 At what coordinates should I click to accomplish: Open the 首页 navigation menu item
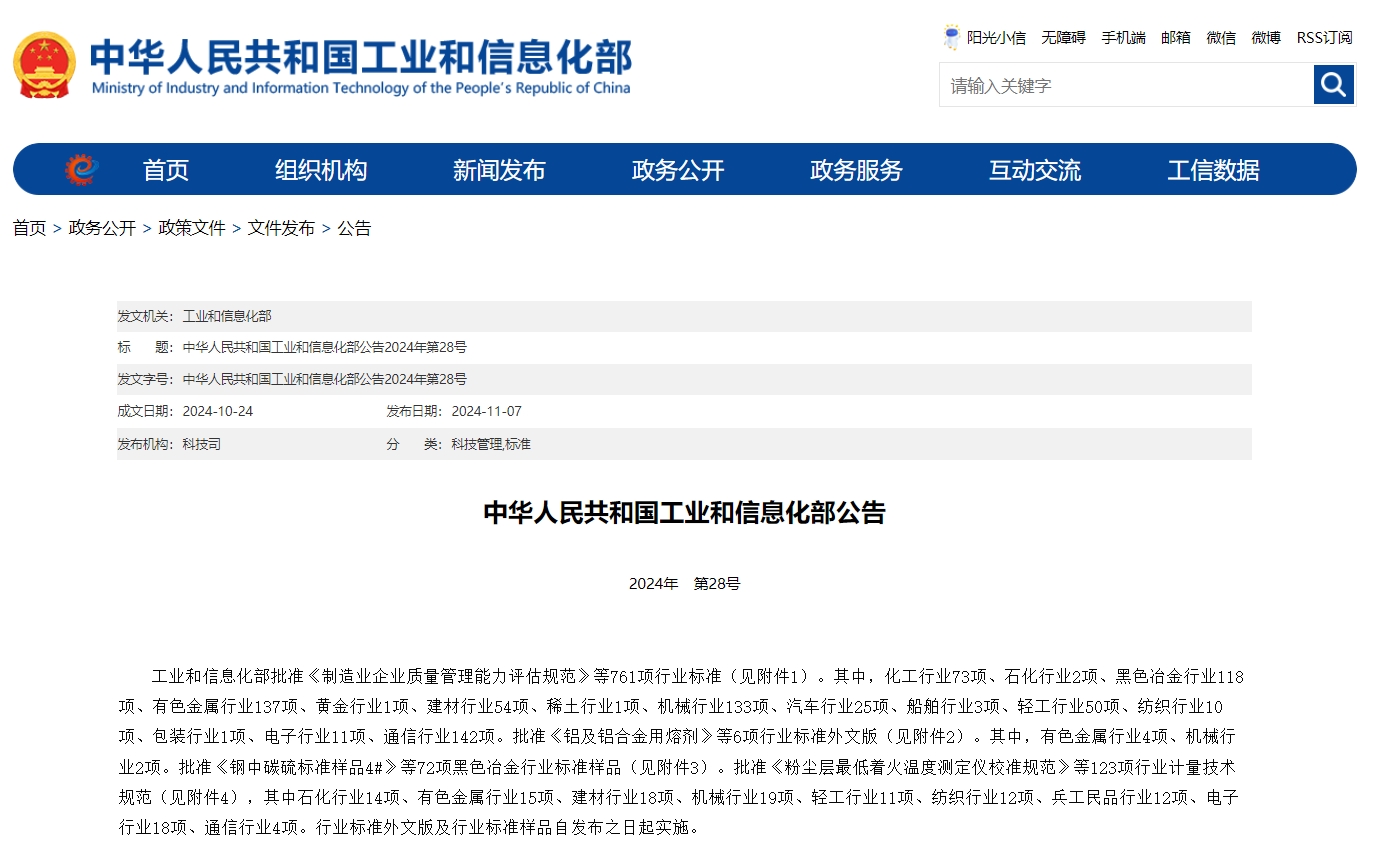point(166,170)
